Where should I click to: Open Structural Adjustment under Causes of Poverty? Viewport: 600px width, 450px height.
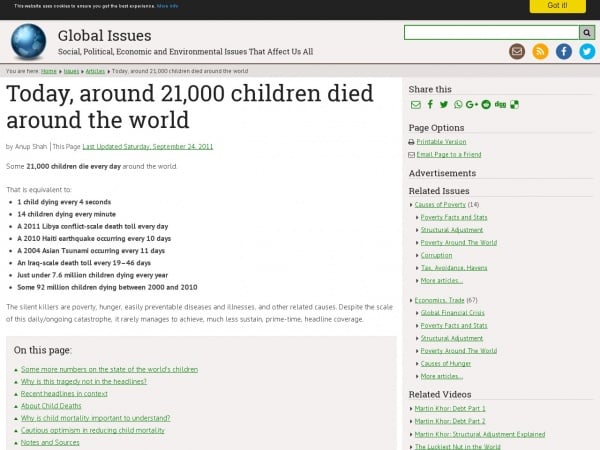452,230
